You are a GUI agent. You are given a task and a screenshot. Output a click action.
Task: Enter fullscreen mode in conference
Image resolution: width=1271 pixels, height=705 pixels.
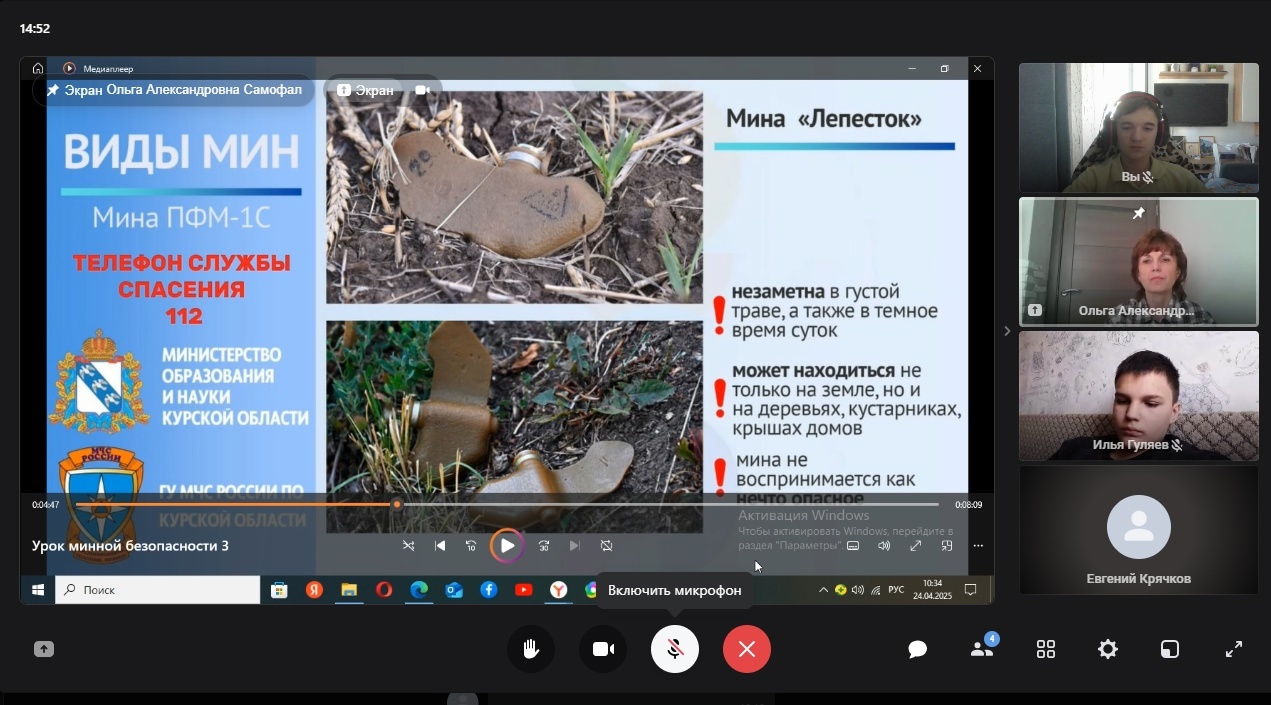[1234, 649]
